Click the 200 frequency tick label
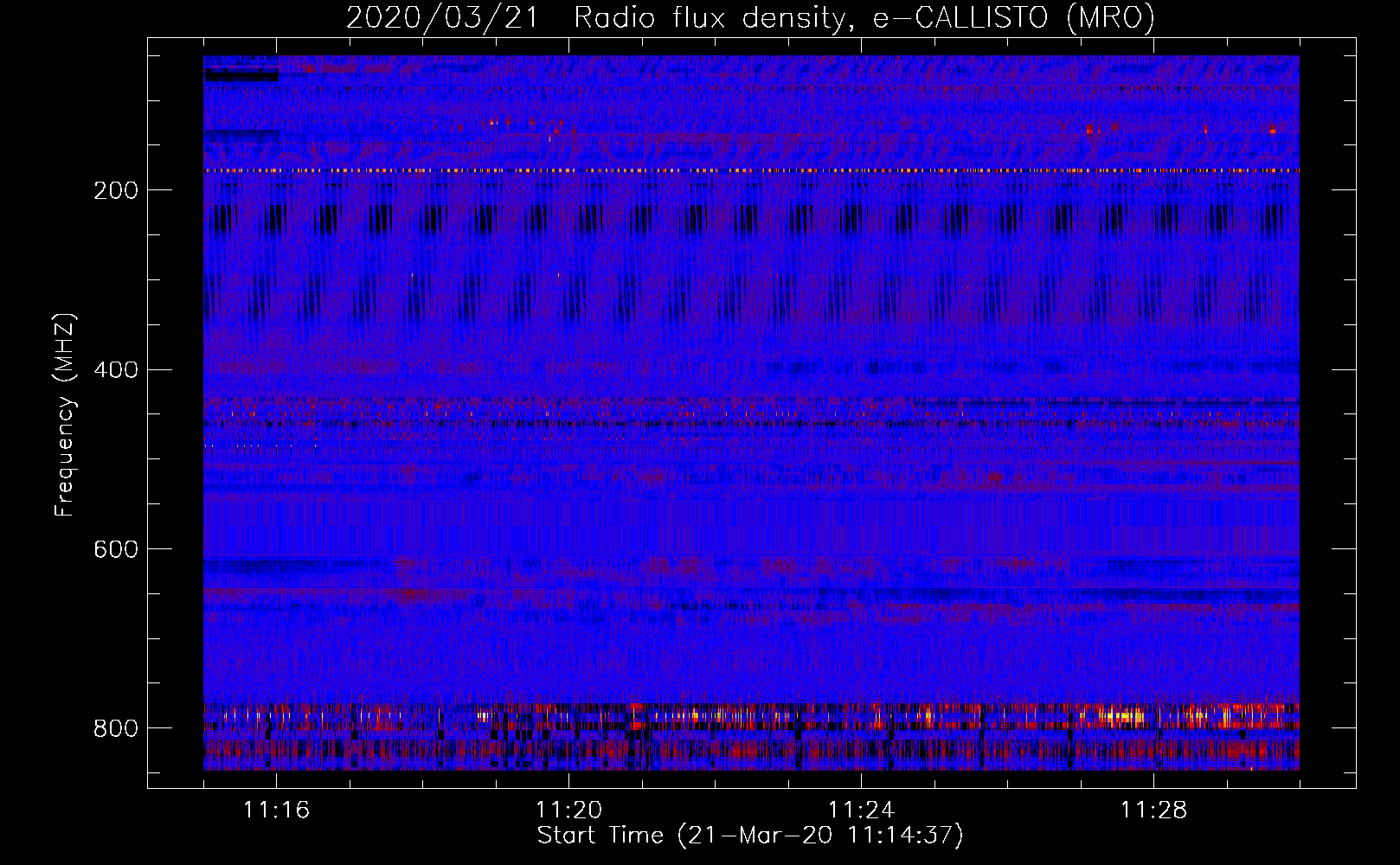The height and width of the screenshot is (865, 1400). coord(115,190)
